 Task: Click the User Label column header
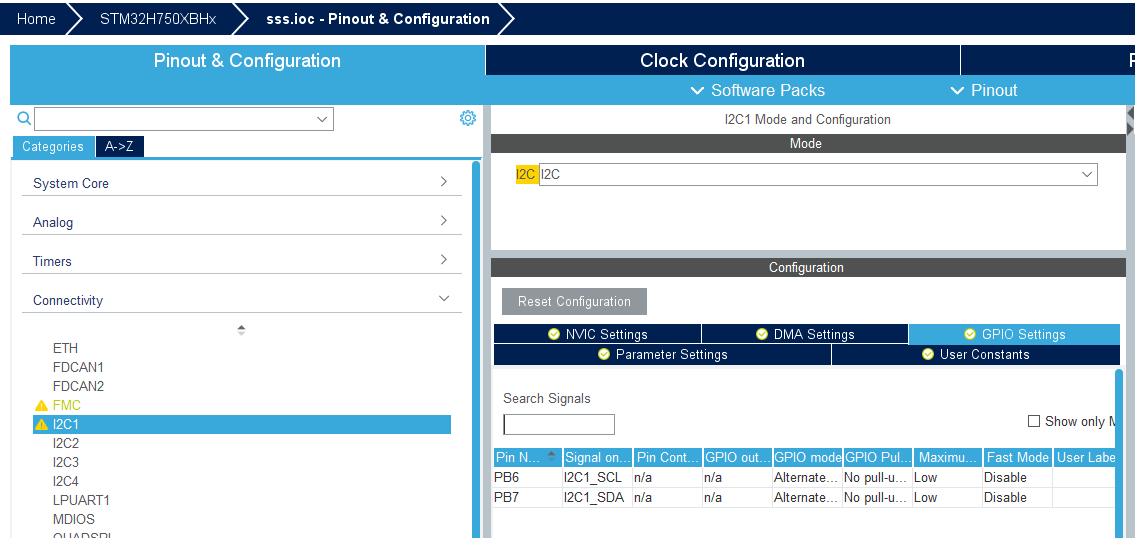(1084, 457)
